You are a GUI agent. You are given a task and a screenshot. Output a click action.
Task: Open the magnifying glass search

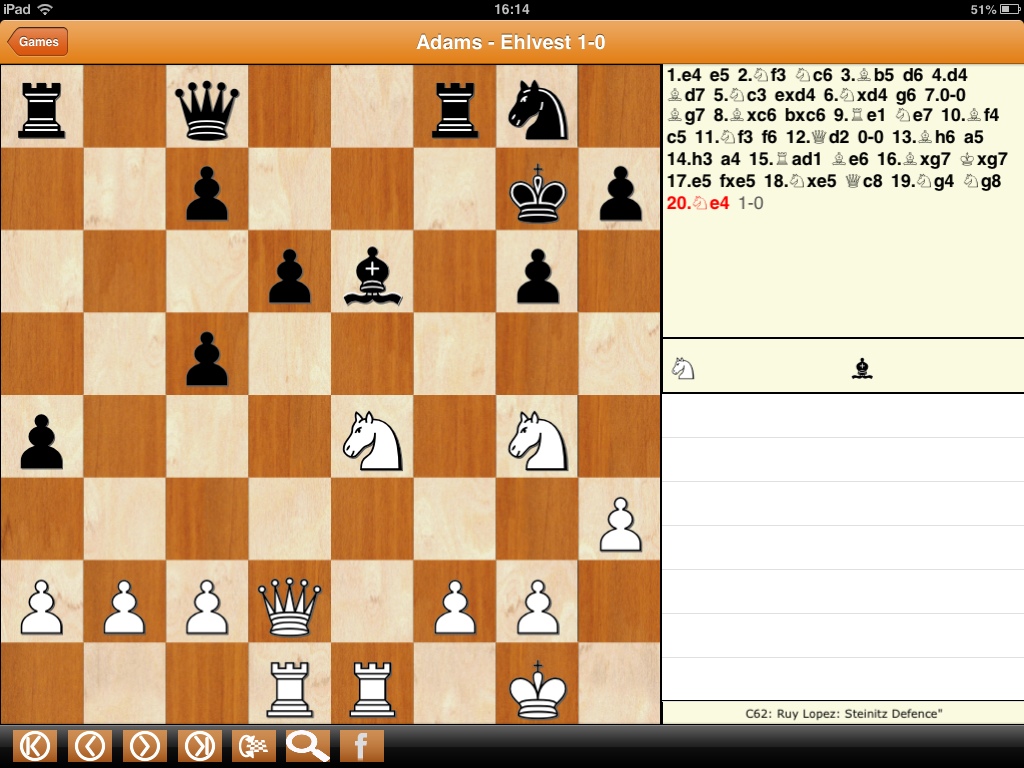pyautogui.click(x=308, y=746)
